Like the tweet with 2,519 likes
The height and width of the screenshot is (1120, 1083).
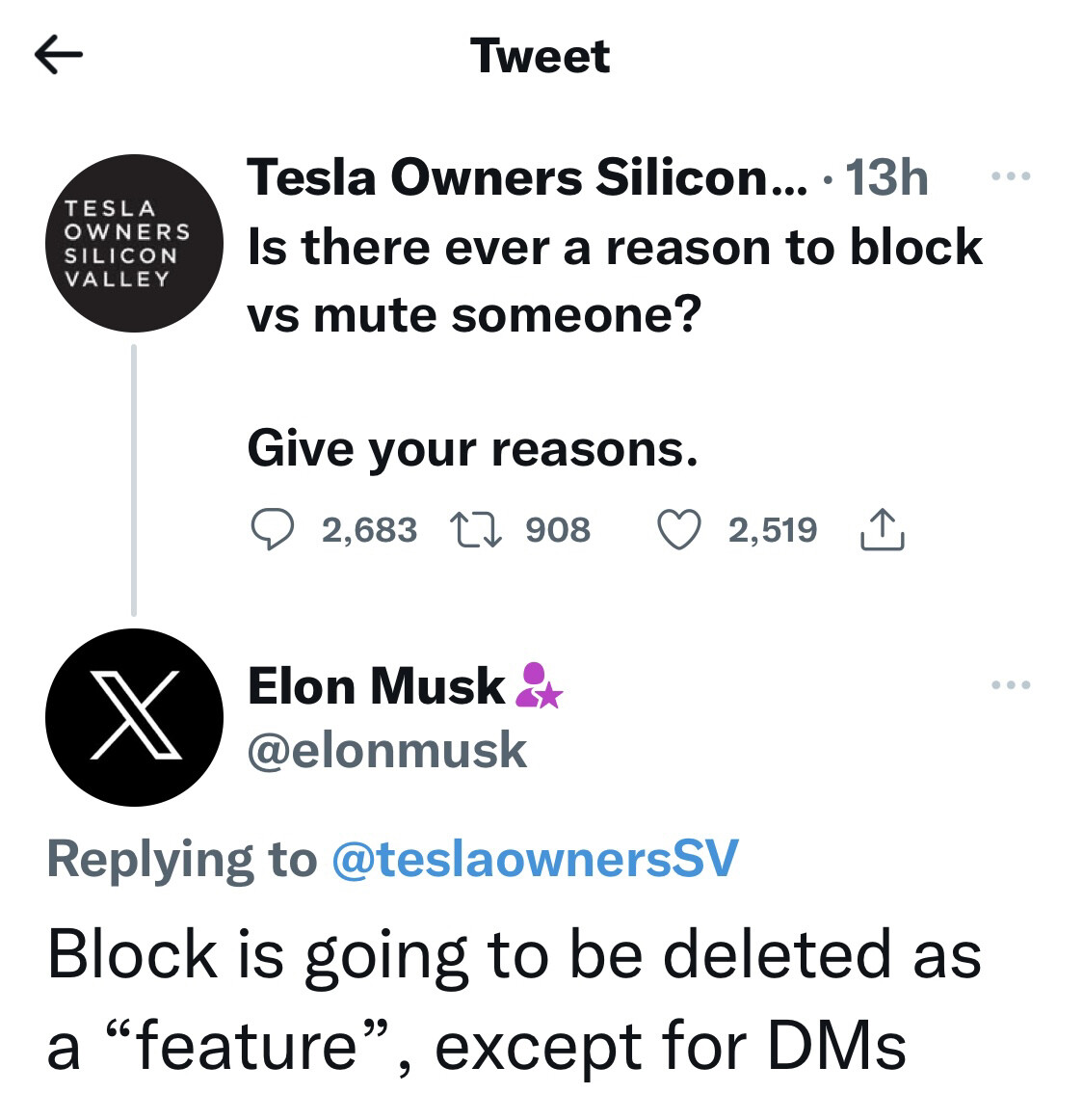[x=678, y=529]
